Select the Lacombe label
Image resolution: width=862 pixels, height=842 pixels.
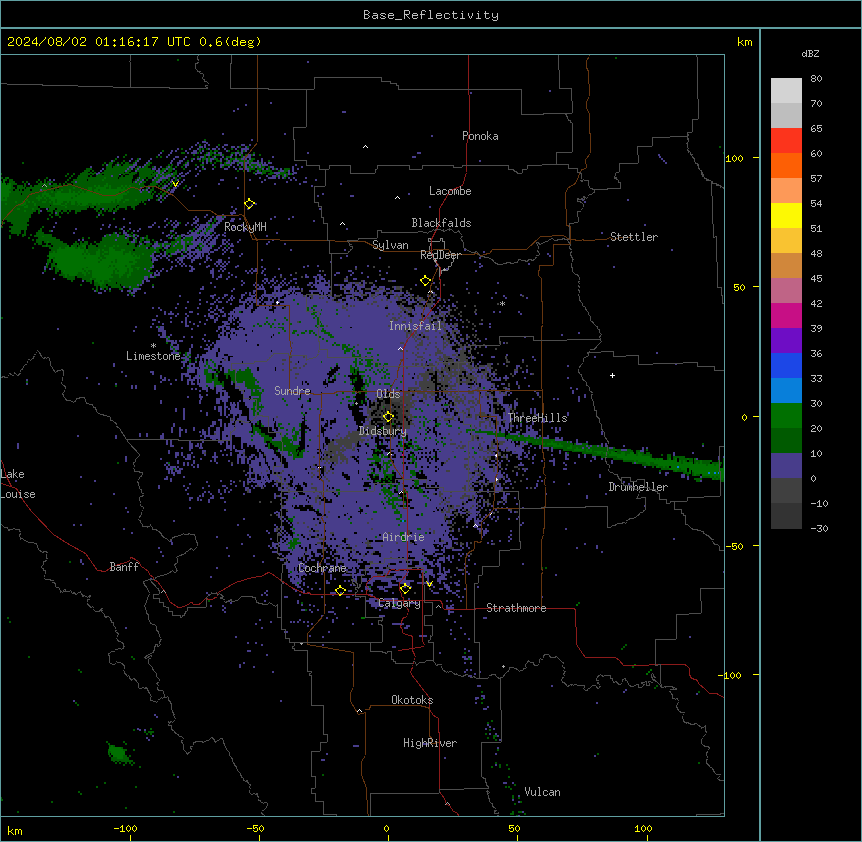point(450,191)
